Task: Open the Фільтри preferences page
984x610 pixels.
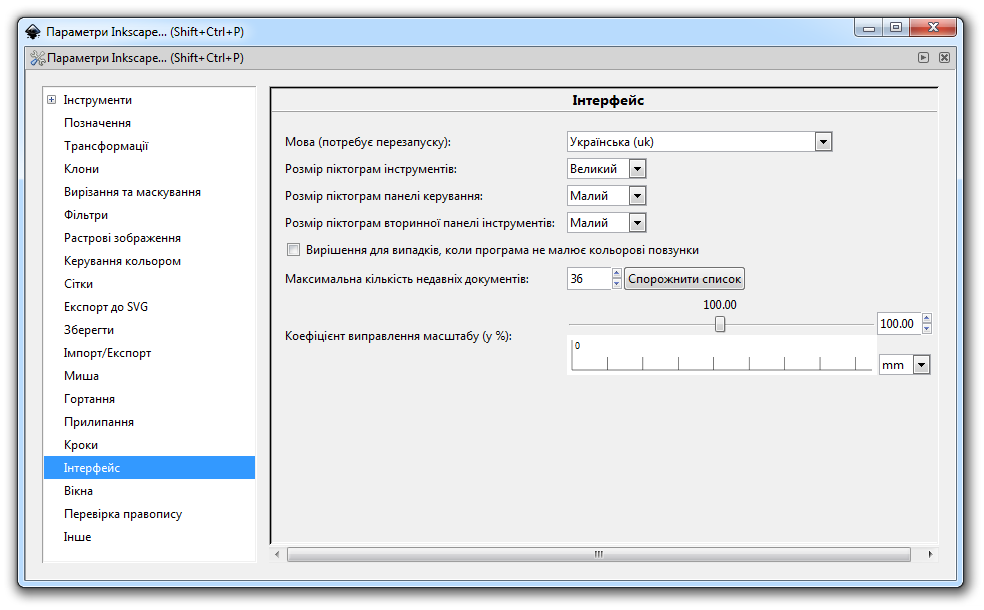Action: [86, 215]
